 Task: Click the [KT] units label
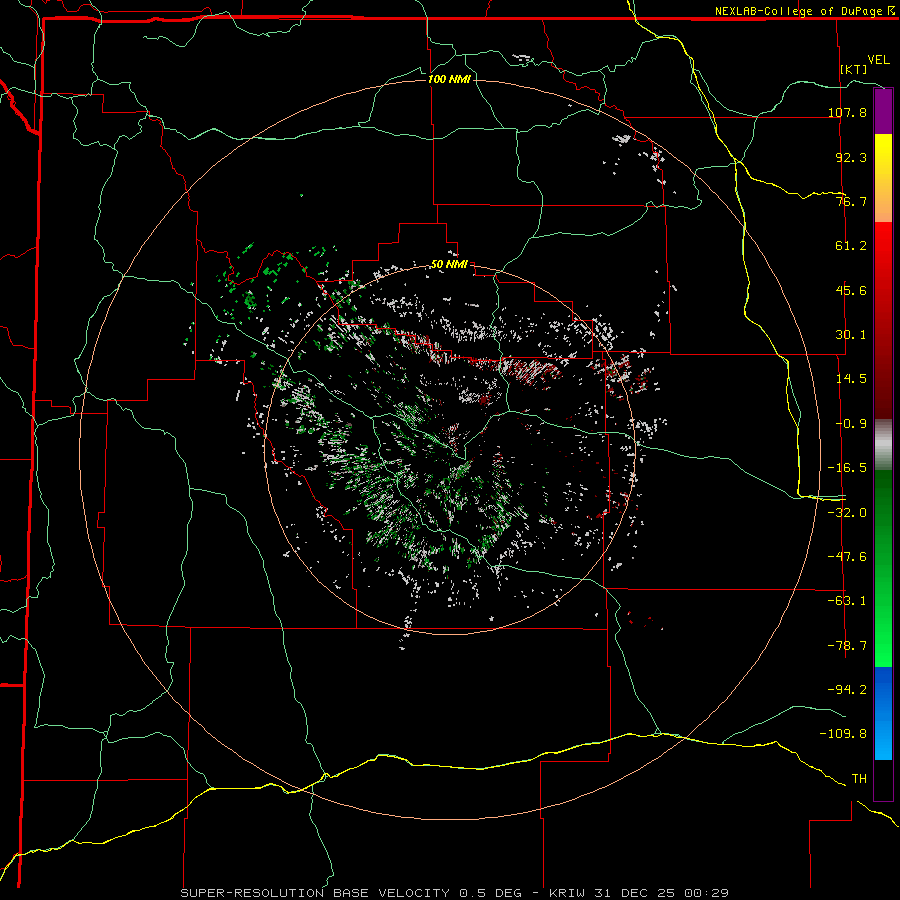click(854, 69)
